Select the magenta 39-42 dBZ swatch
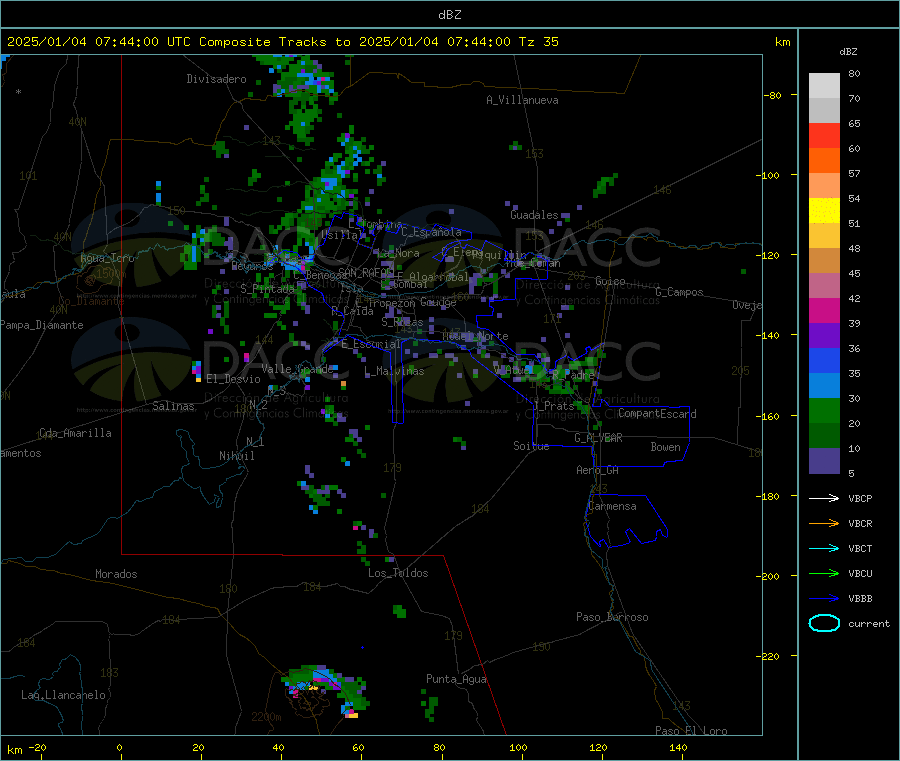This screenshot has width=900, height=761. click(x=824, y=310)
